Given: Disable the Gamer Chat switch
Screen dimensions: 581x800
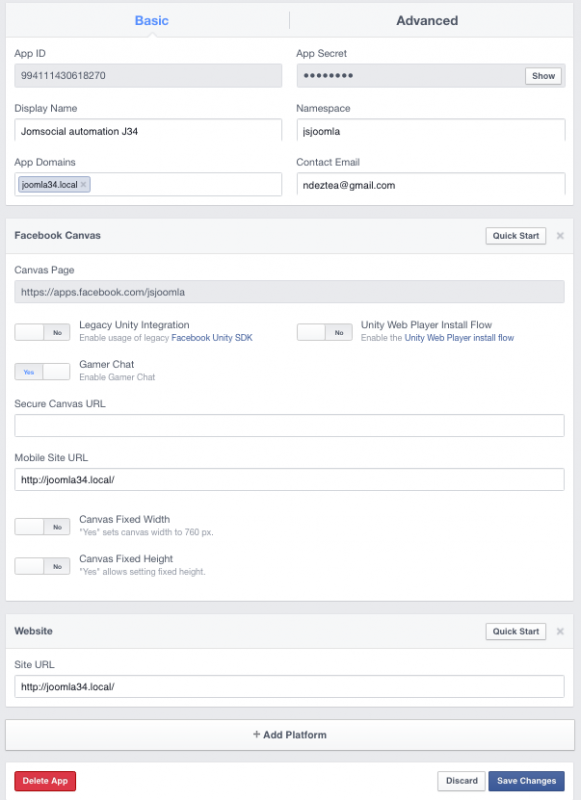Looking at the screenshot, I should point(42,372).
